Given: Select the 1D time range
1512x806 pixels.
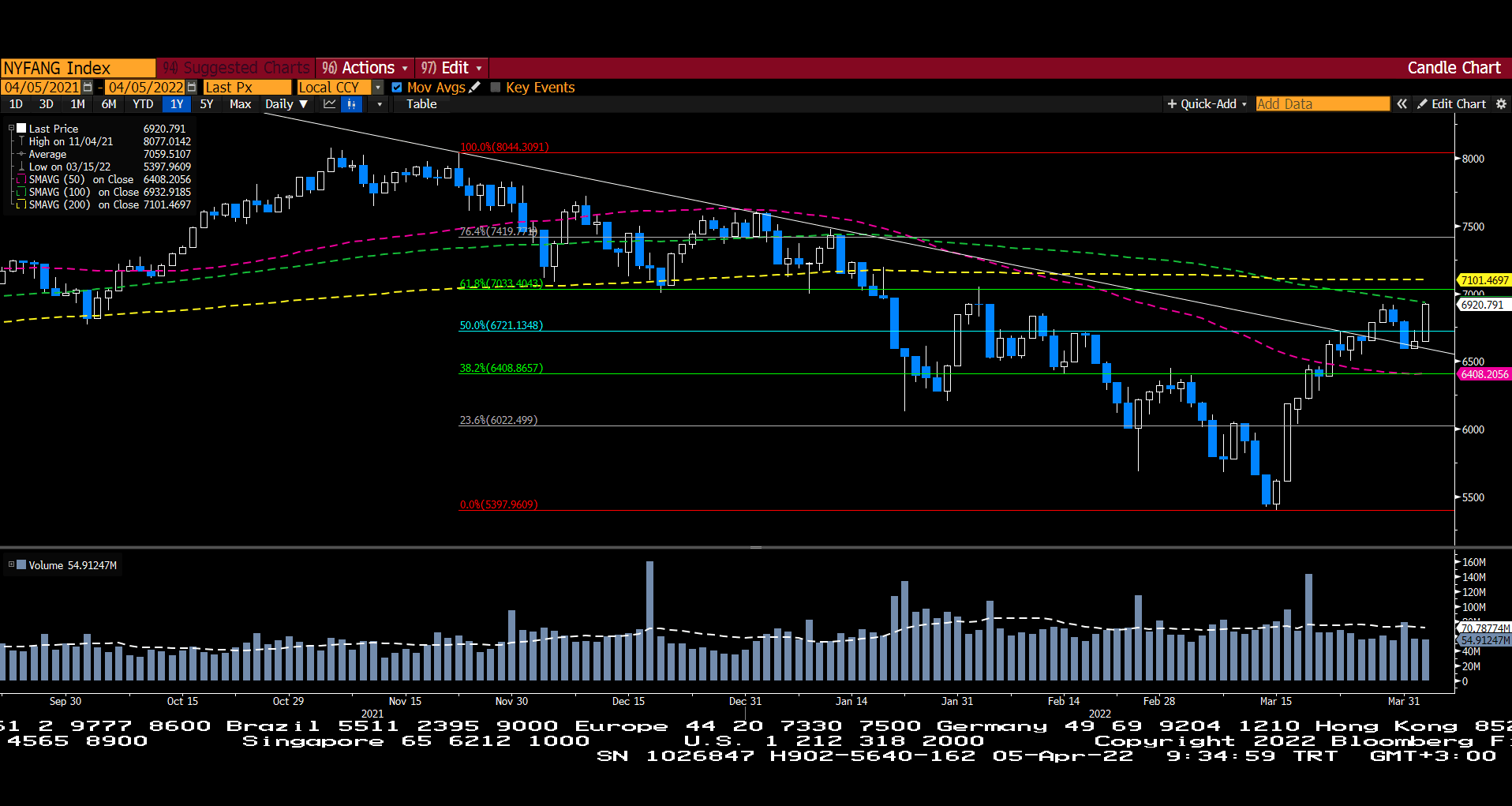Looking at the screenshot, I should 16,104.
